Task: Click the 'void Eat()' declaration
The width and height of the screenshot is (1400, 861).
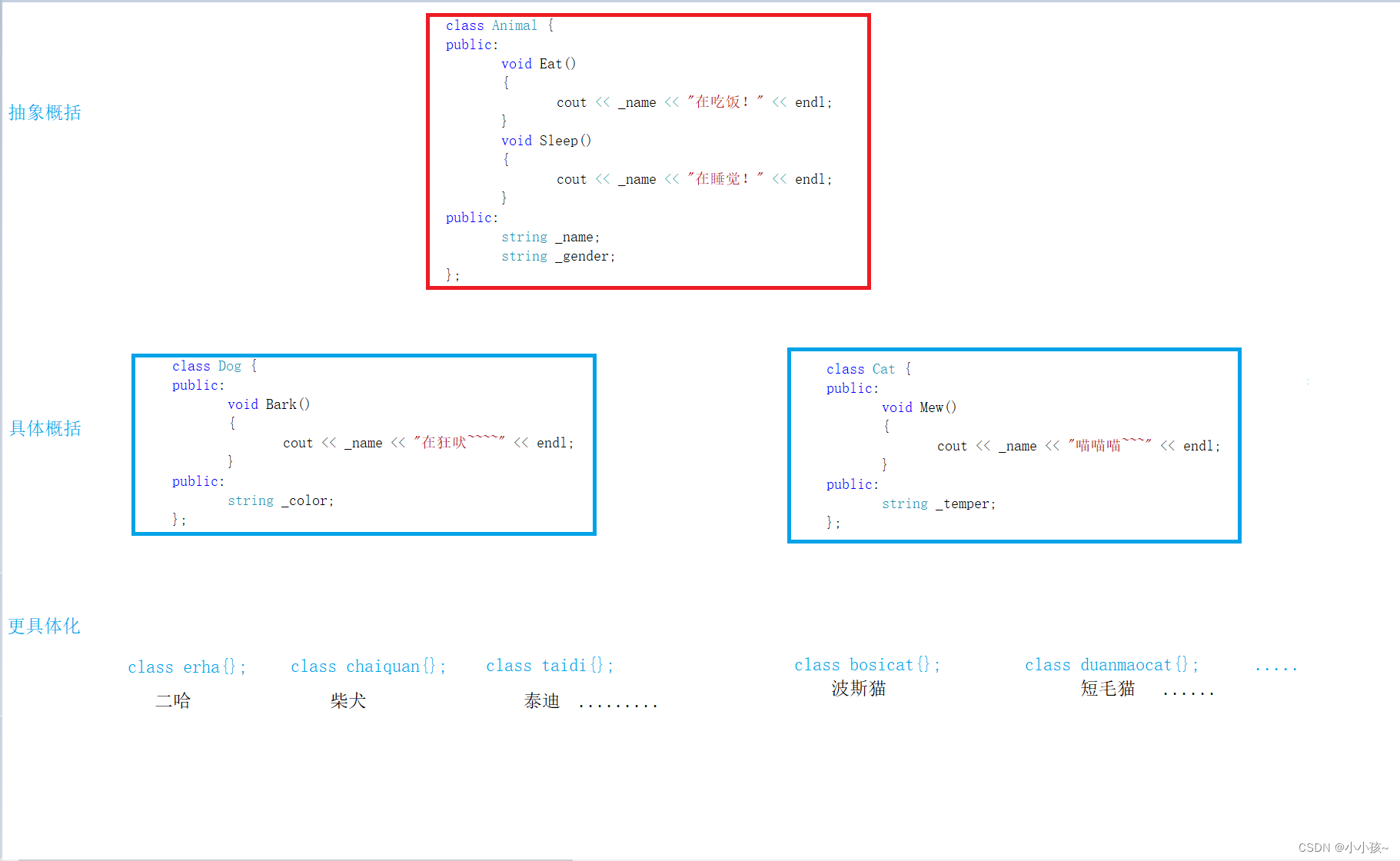Action: pos(538,64)
